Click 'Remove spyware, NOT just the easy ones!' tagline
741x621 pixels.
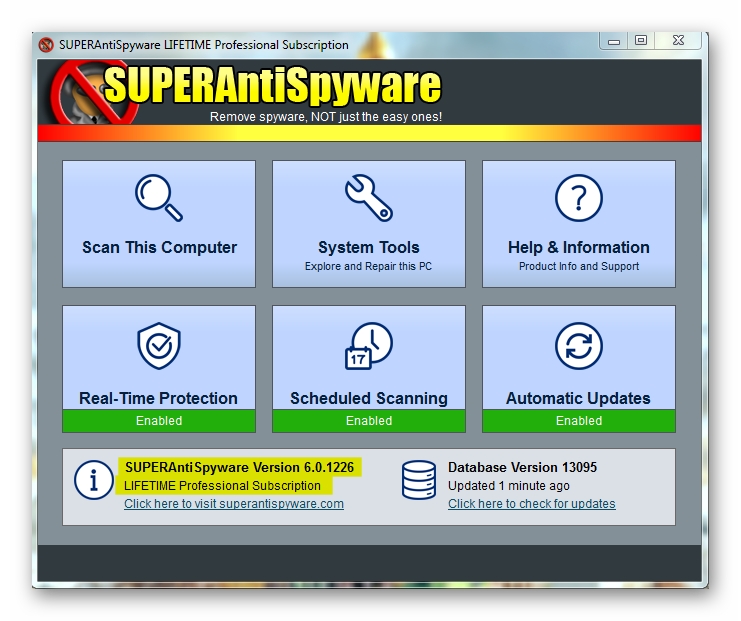[326, 117]
